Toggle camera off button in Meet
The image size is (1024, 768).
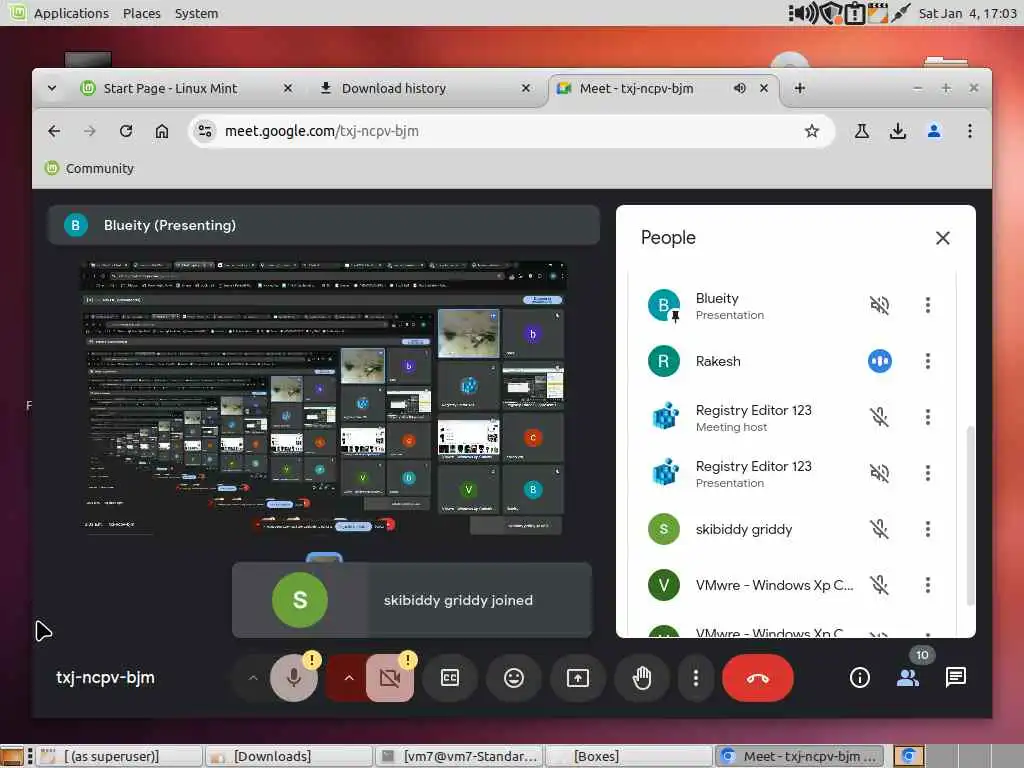(x=390, y=678)
